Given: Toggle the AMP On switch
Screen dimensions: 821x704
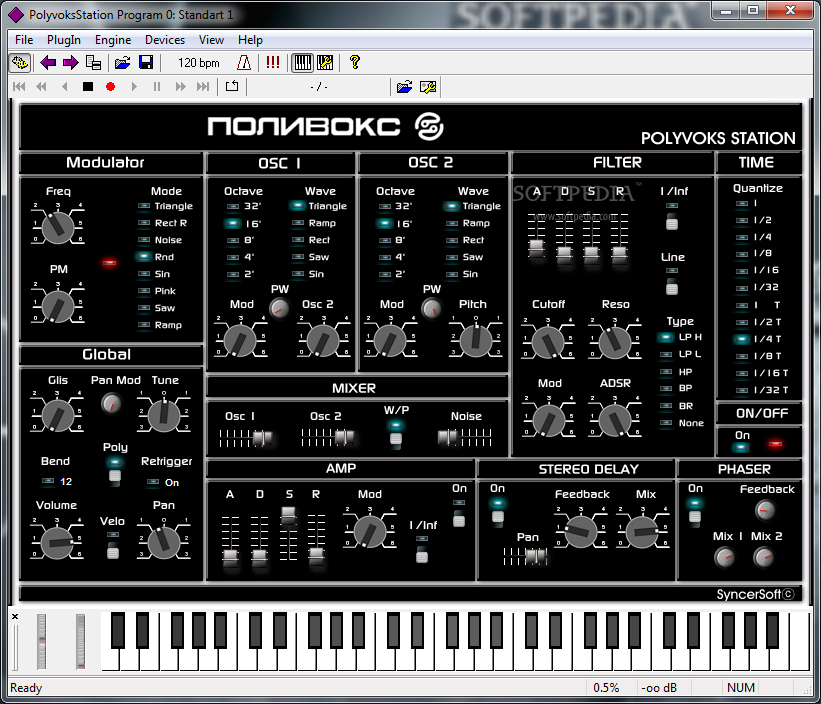Looking at the screenshot, I should click(x=459, y=513).
